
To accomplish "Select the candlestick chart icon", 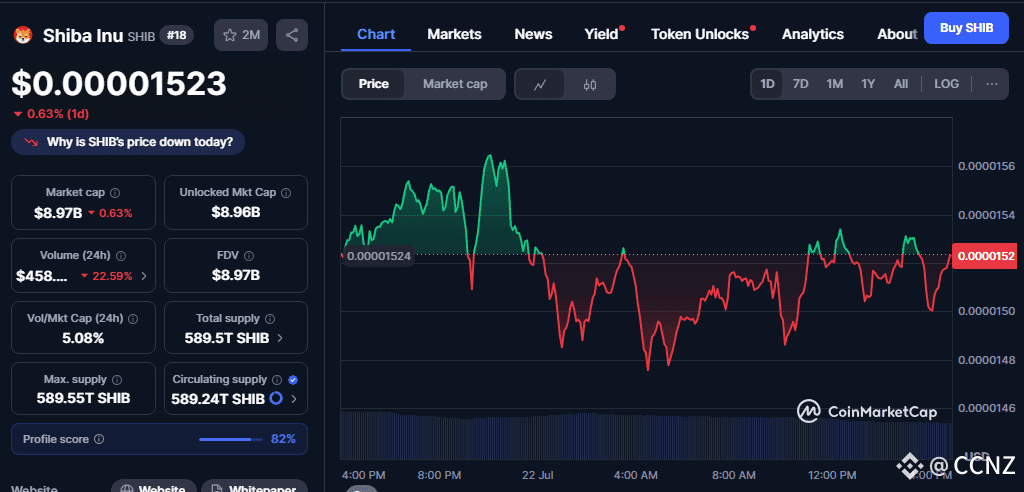I will (x=590, y=84).
